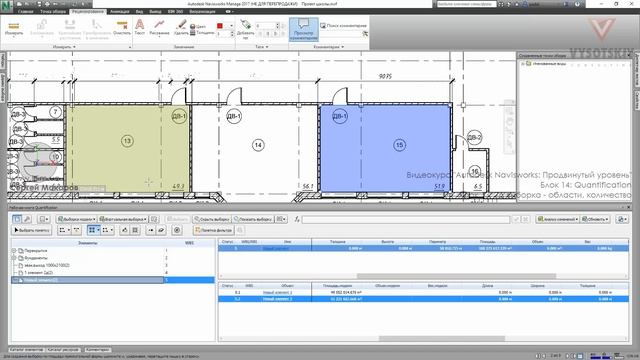Select takeoff row 5.1 Новый элемент 1

(x=423, y=292)
